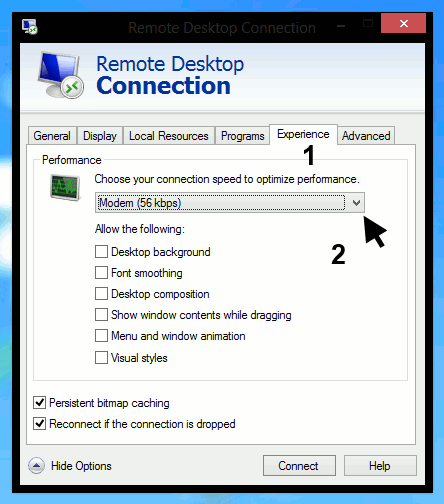Select the Modem (56 kbps) combo box field
Viewport: 444px width, 504px height.
230,203
